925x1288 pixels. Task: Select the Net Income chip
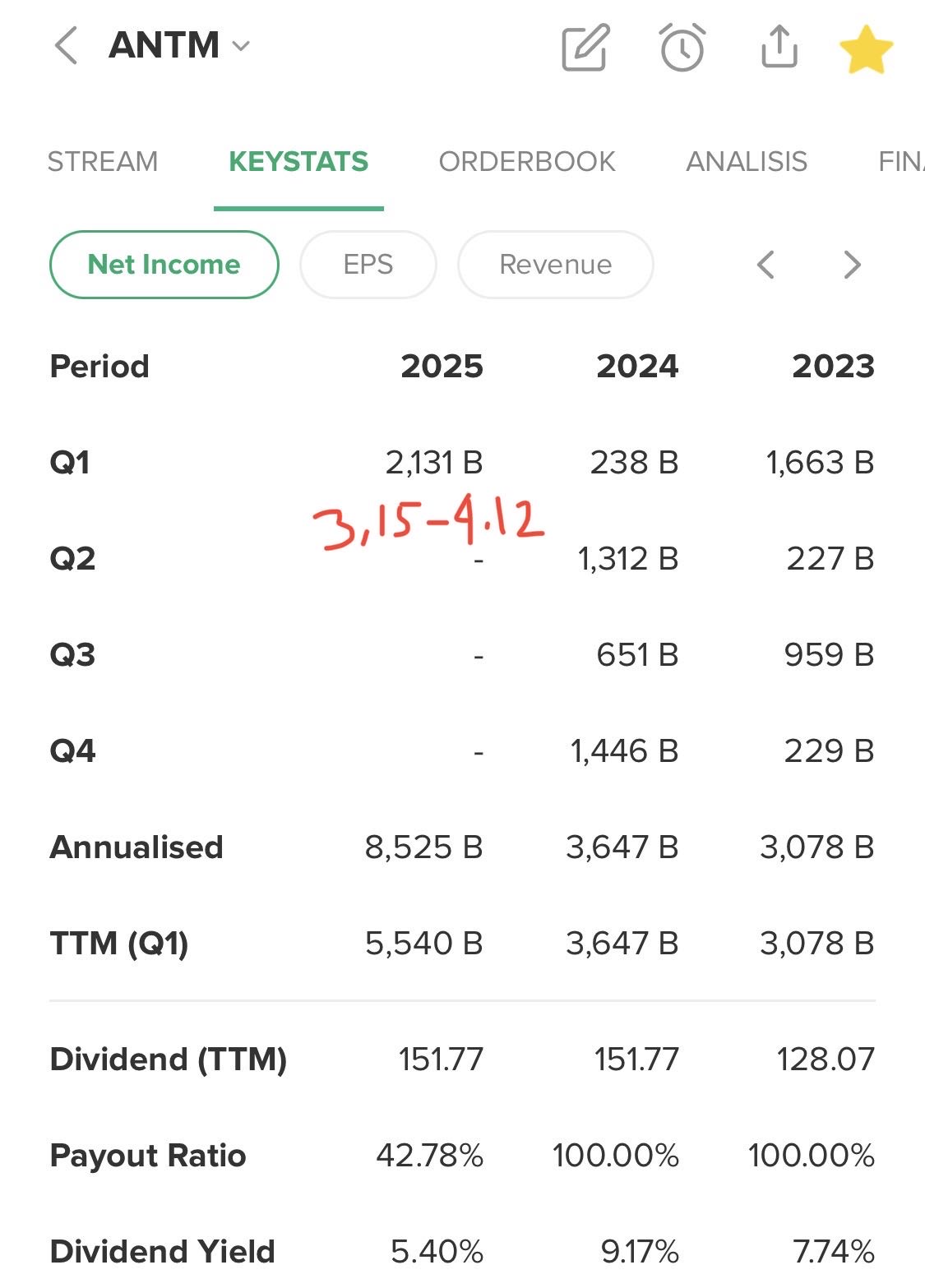tap(164, 265)
